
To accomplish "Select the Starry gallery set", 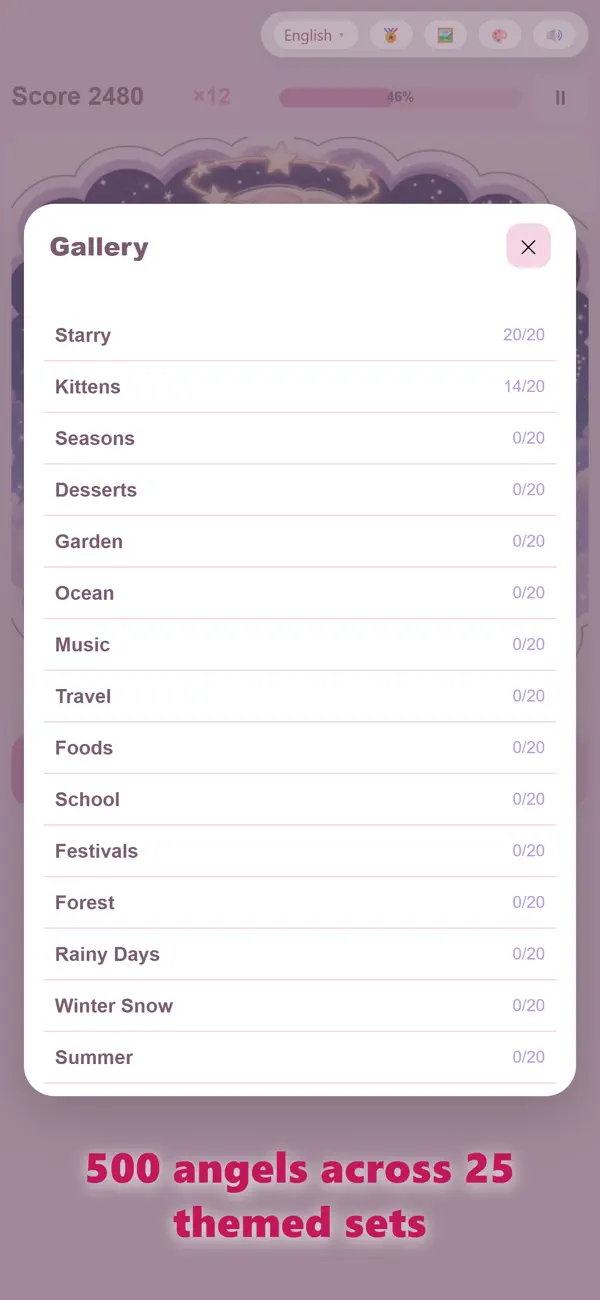I will click(300, 335).
